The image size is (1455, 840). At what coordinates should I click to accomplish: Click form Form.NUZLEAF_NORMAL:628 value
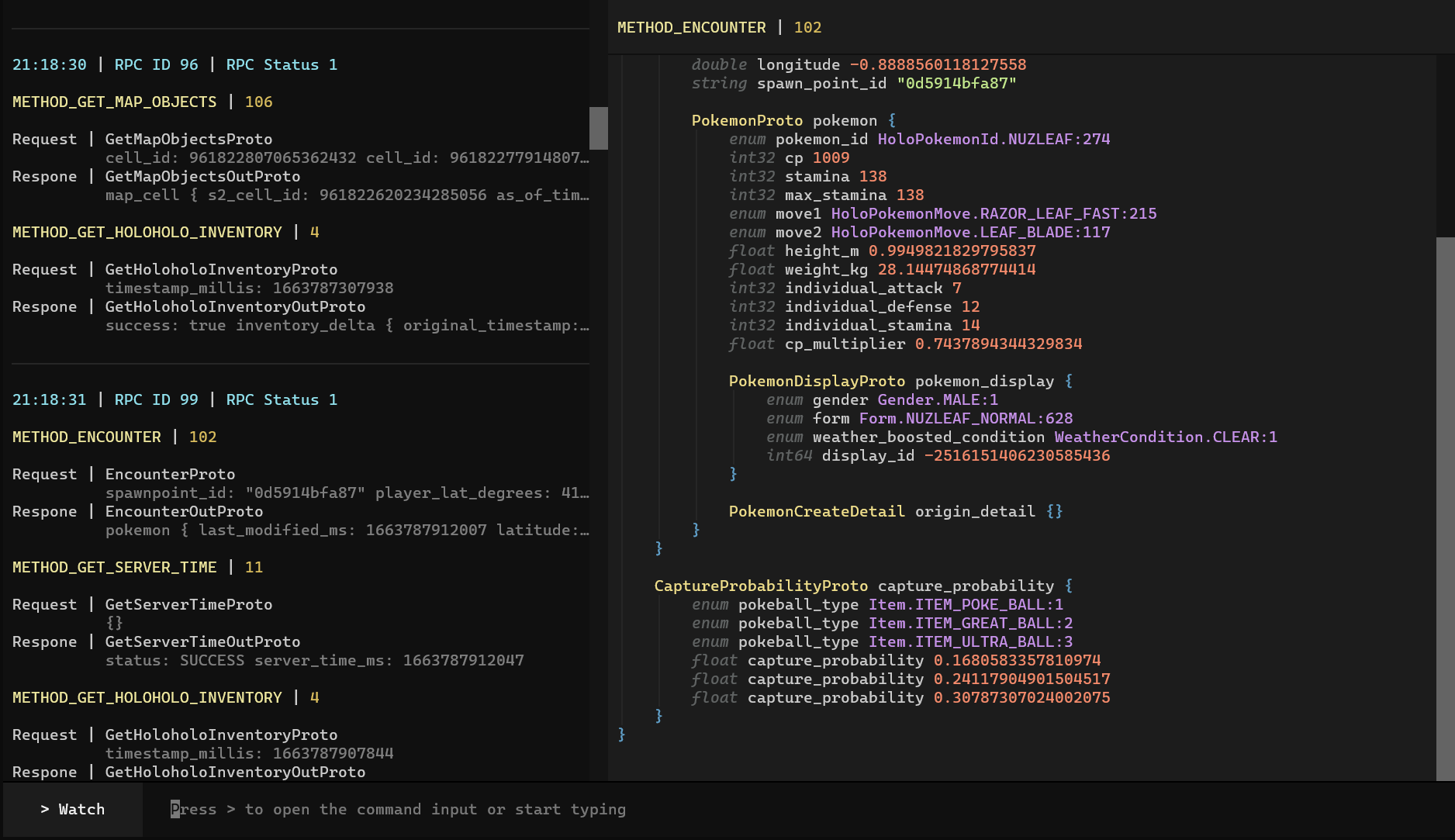(966, 418)
